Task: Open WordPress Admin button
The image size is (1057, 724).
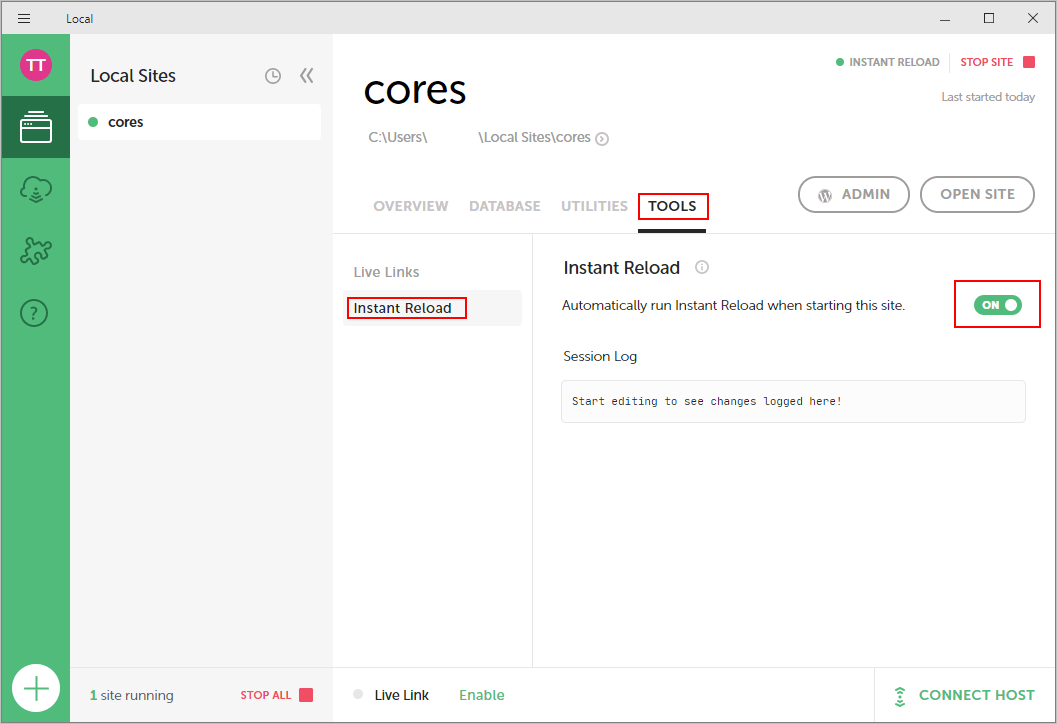Action: [x=853, y=194]
